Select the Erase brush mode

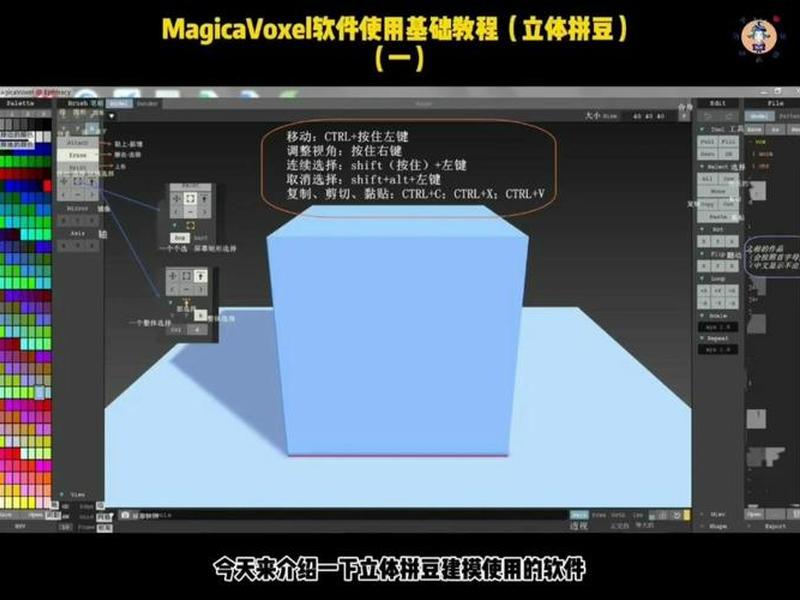[78, 155]
